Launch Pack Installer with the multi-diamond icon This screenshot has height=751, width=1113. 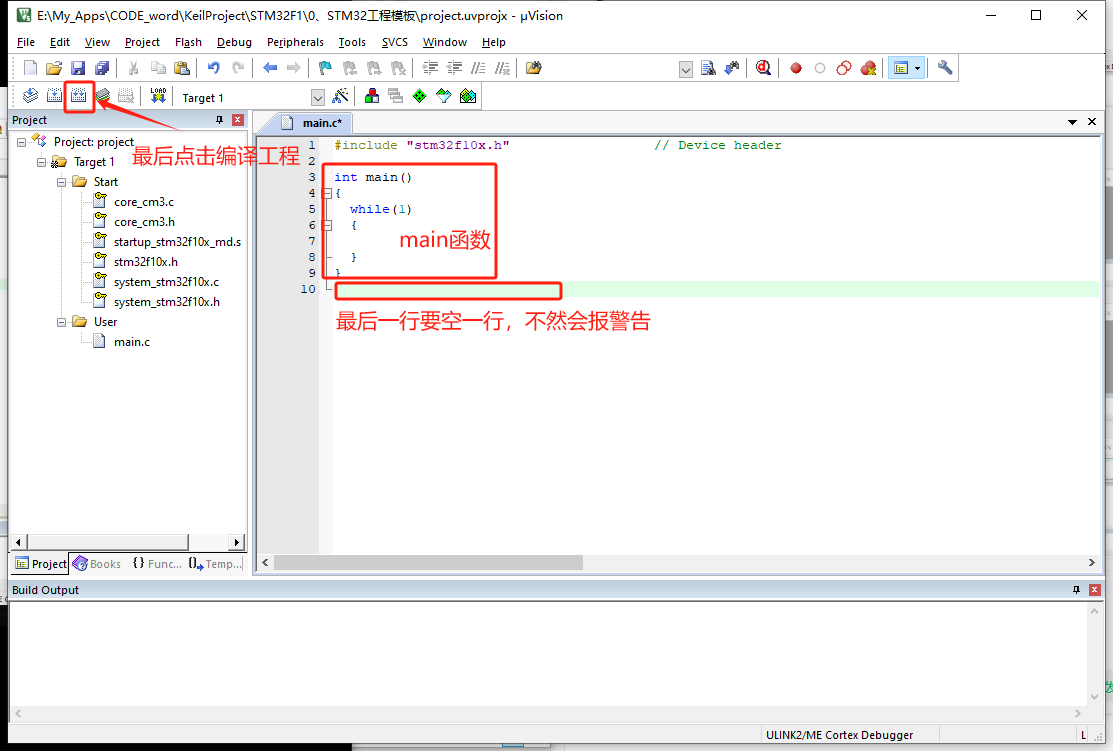click(x=468, y=96)
